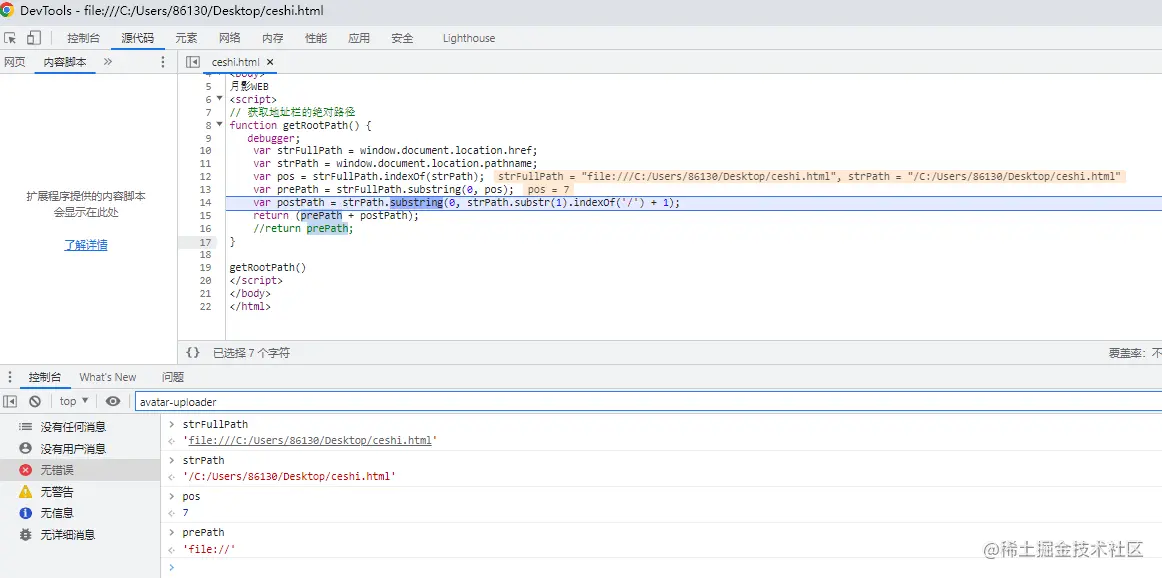The height and width of the screenshot is (578, 1162).
Task: Activate the inspect element picker icon
Action: coord(10,38)
